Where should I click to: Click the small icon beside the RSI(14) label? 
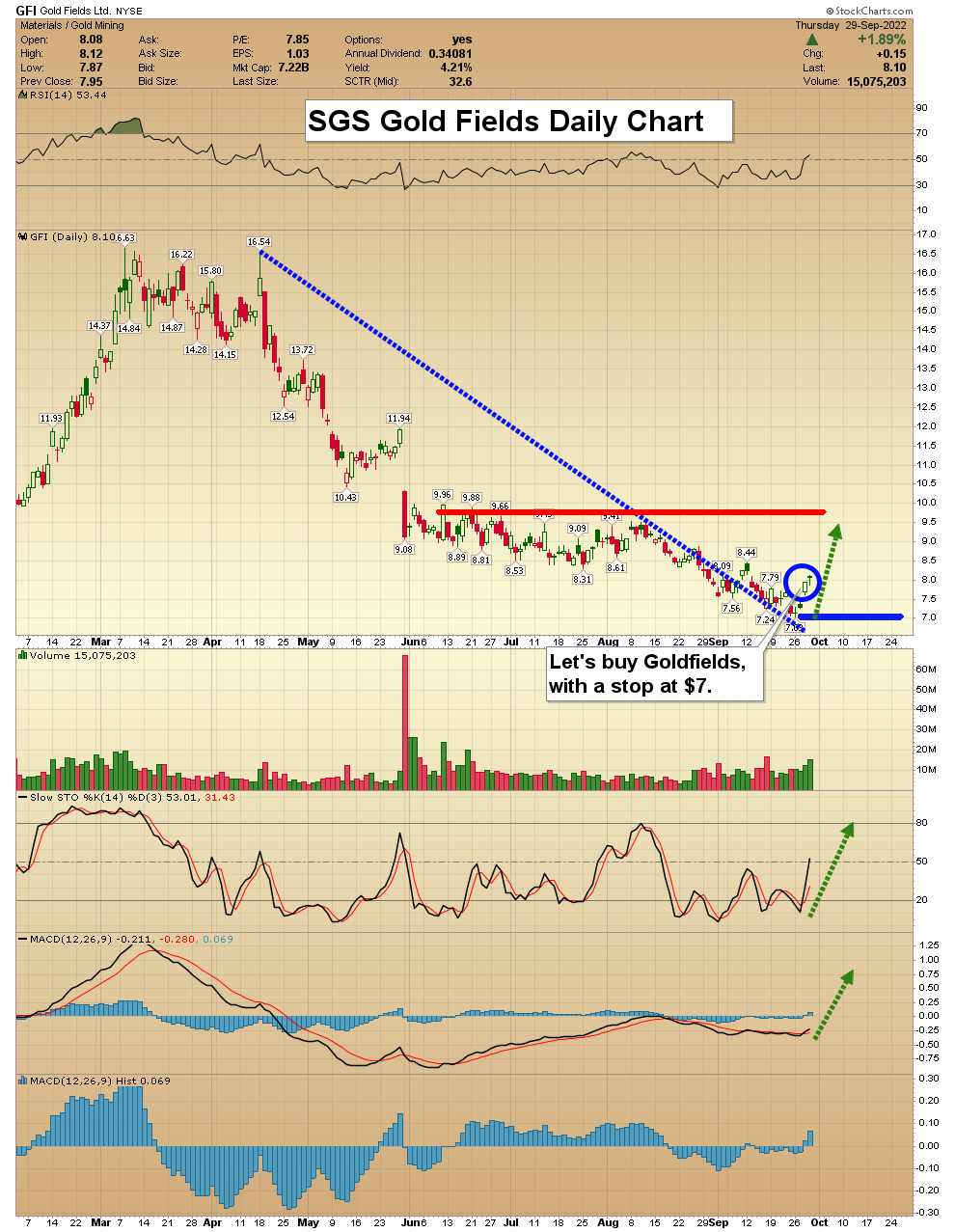[23, 96]
